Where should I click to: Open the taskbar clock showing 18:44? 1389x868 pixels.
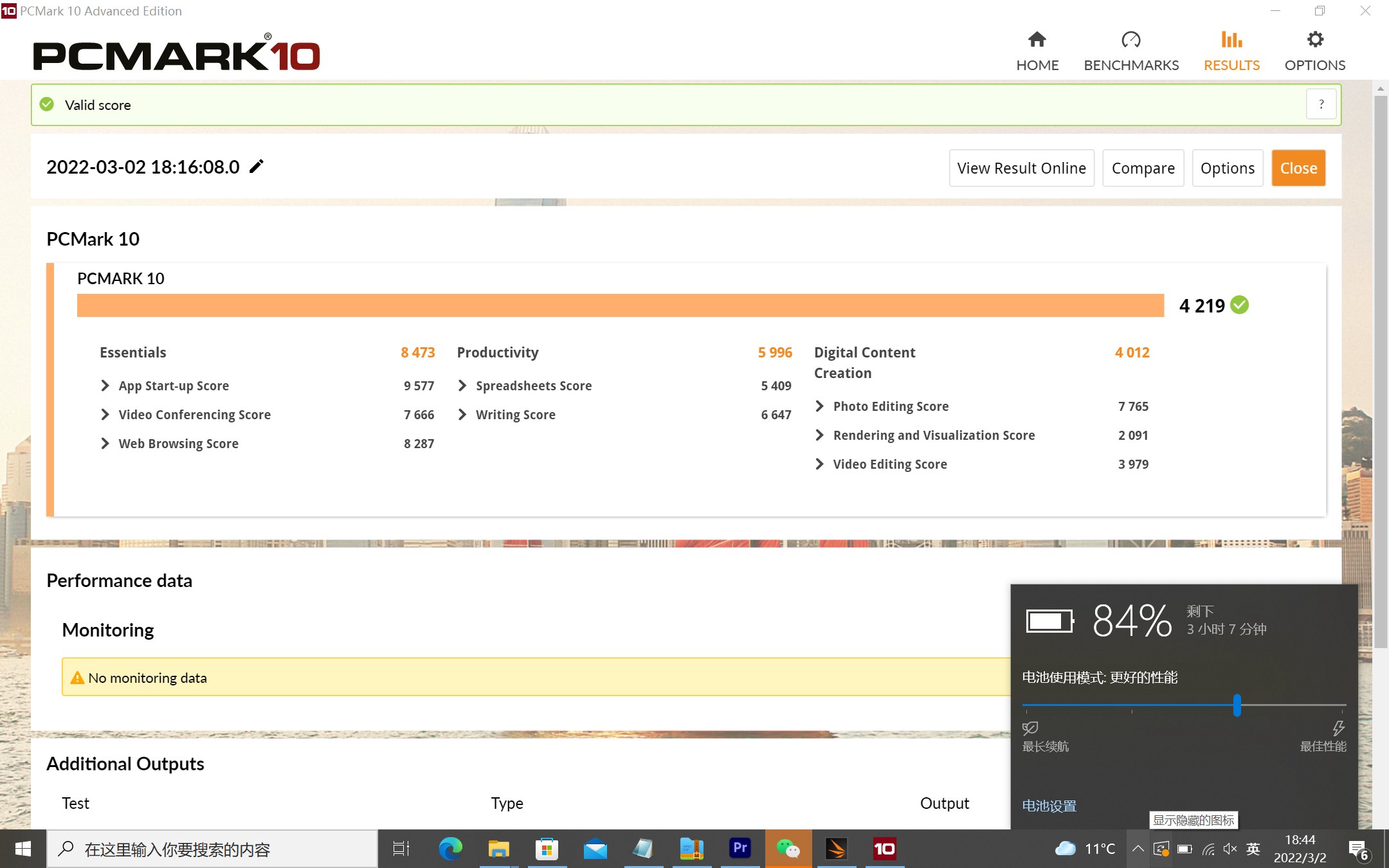[x=1300, y=849]
